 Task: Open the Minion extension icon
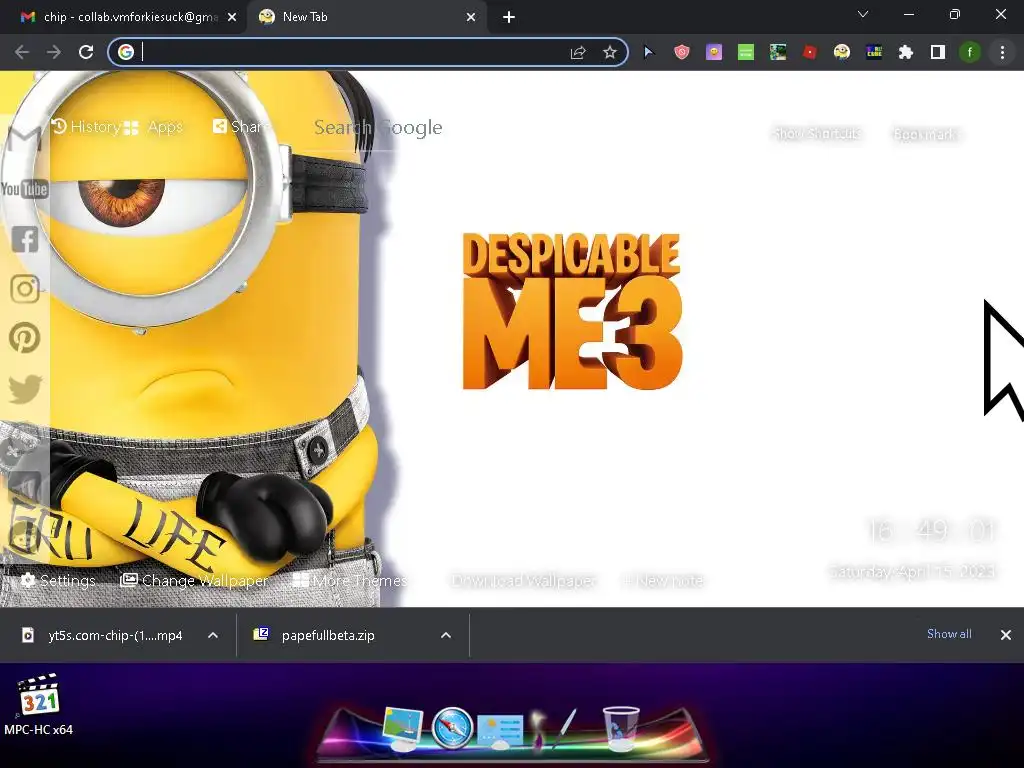[842, 52]
